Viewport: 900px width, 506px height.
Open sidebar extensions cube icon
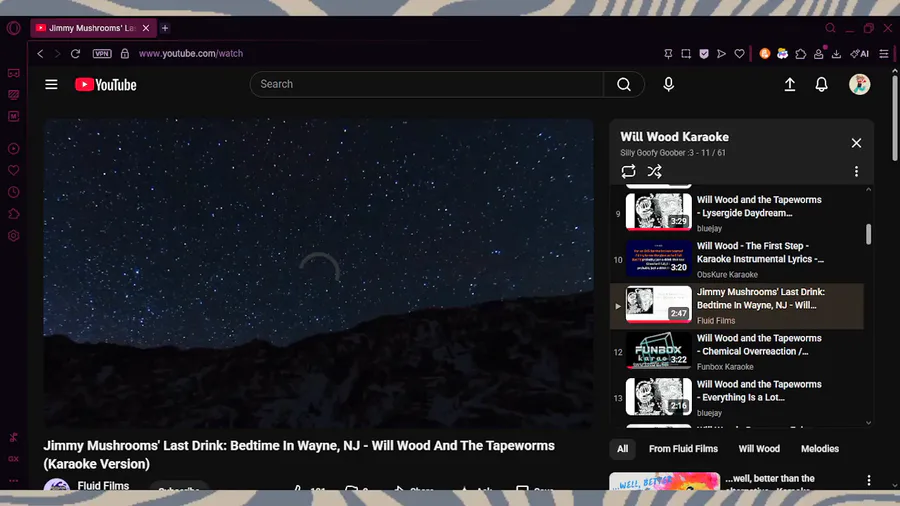pyautogui.click(x=14, y=214)
